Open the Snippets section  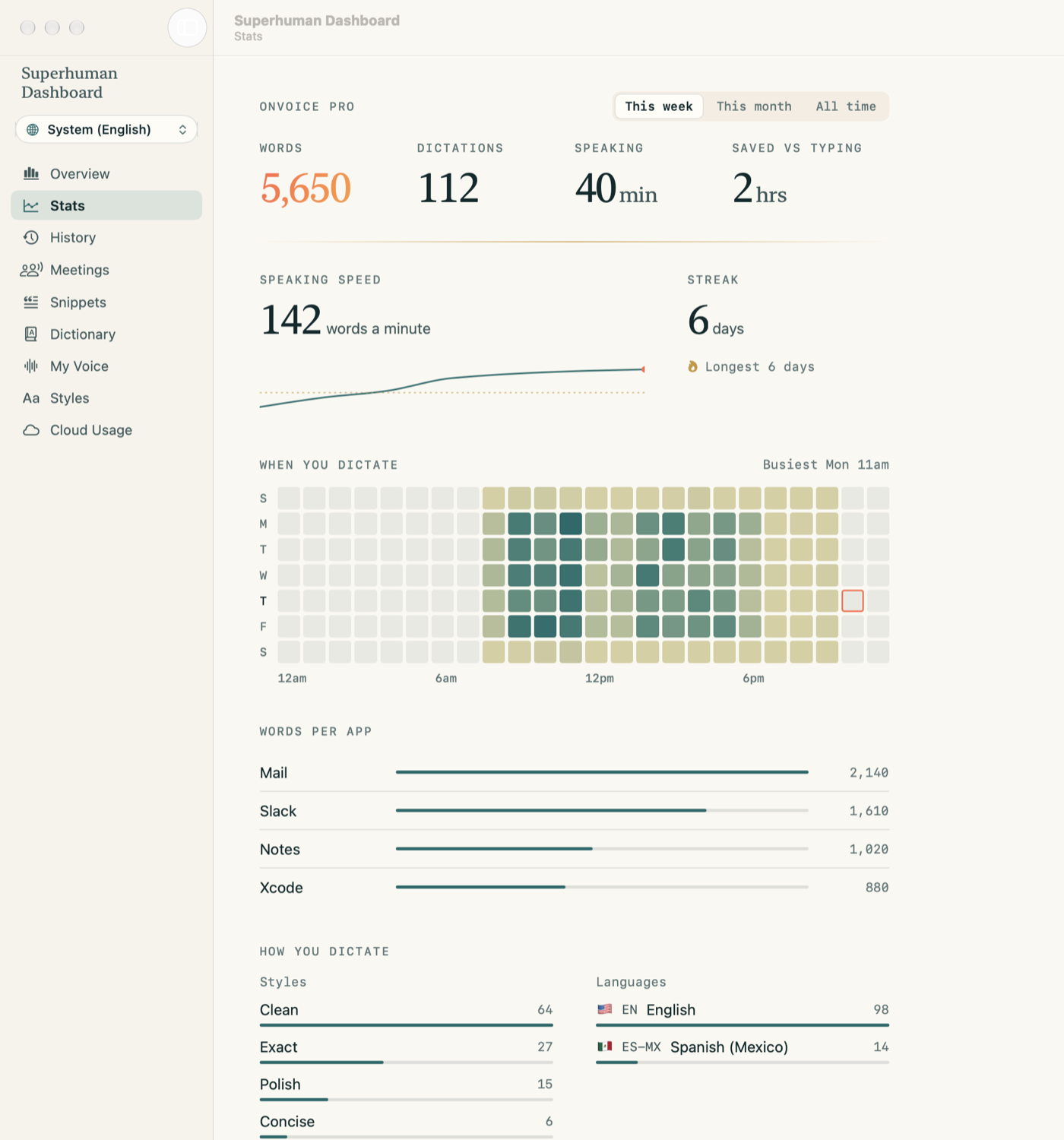106,302
